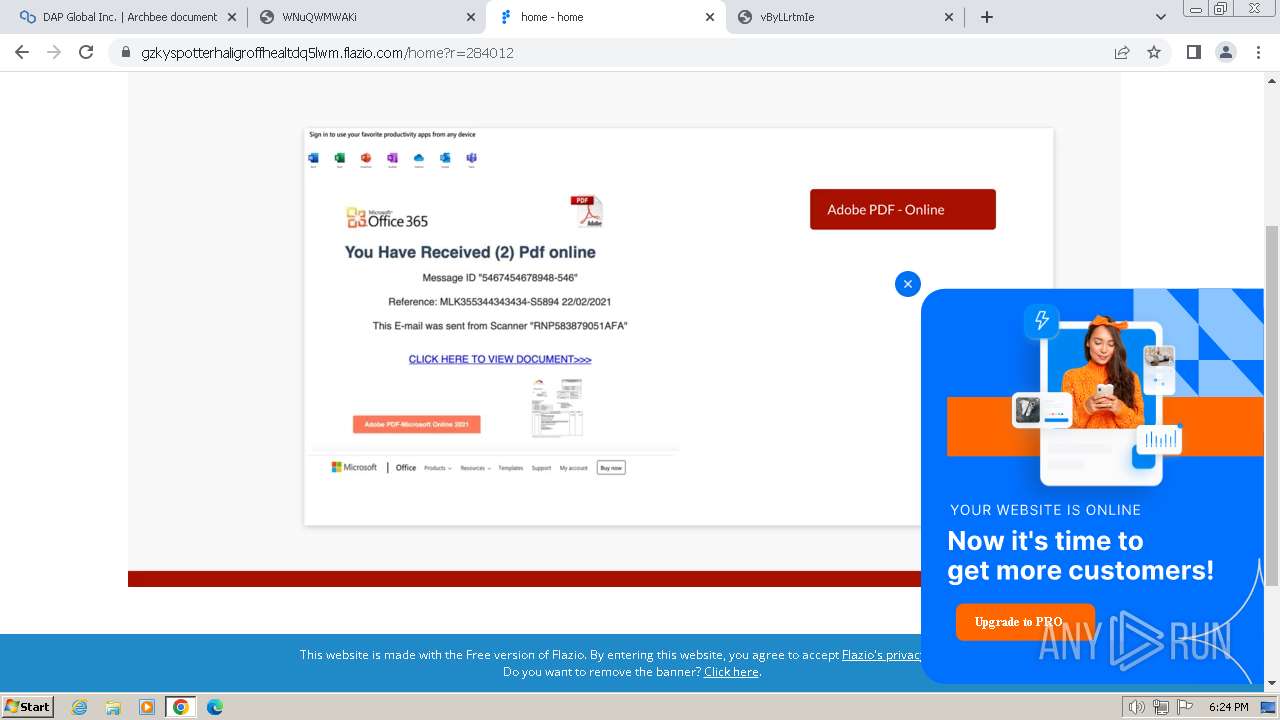The image size is (1280, 720).
Task: Click CLICK HERE TO VIEW DOCUMENT link
Action: coord(500,359)
